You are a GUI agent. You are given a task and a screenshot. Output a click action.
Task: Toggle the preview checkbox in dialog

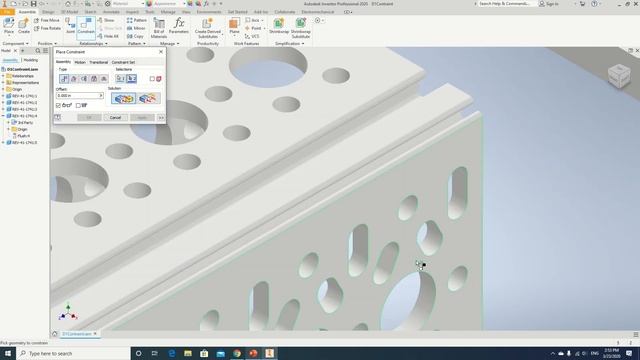coord(58,105)
